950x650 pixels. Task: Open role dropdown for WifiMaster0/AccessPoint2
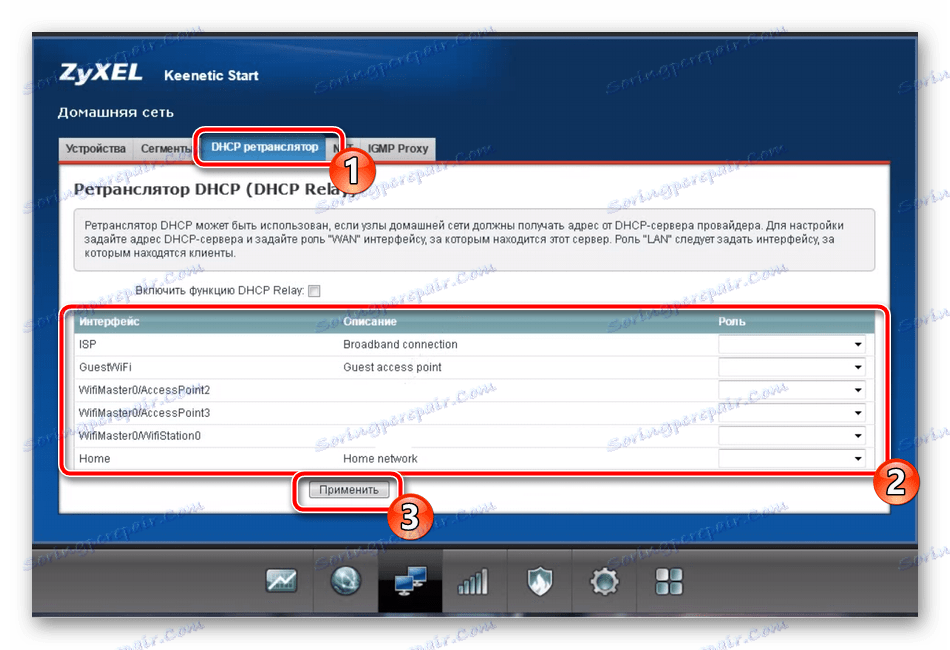pos(792,390)
